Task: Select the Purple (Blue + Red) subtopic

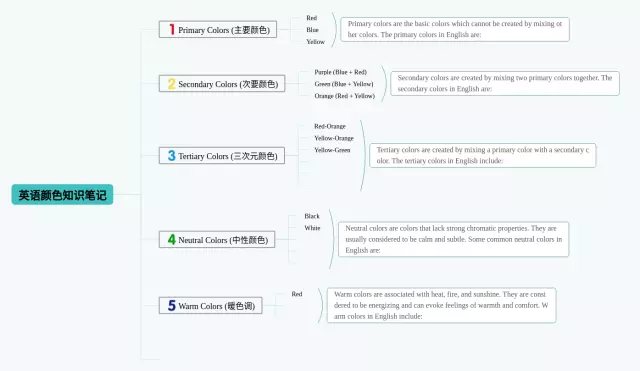Action: tap(340, 72)
